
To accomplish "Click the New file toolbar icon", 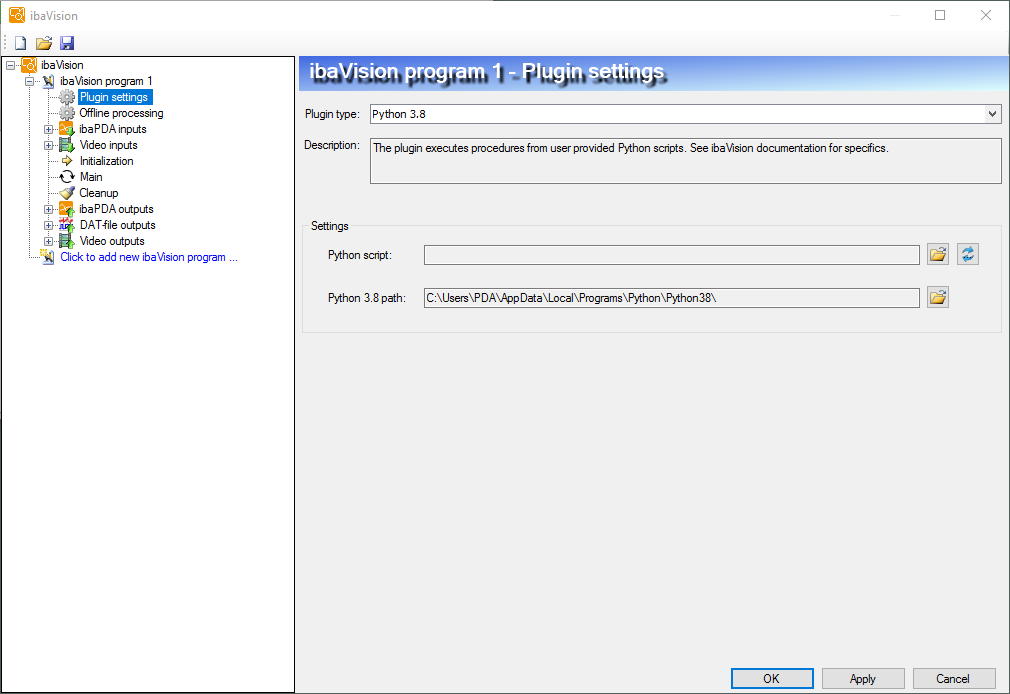I will [20, 43].
